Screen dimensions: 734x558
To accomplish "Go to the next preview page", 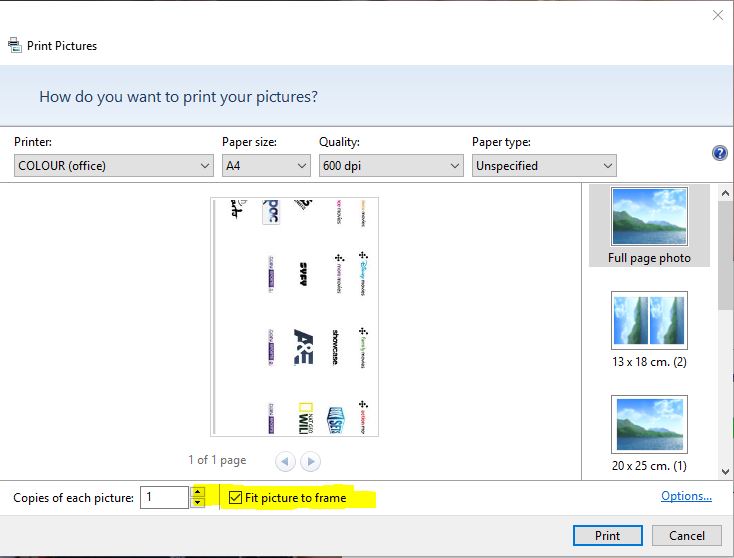I will (x=310, y=461).
